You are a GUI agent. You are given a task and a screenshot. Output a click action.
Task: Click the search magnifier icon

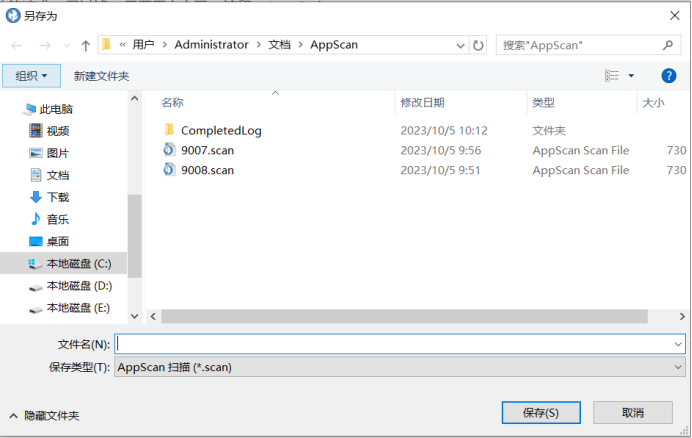click(x=668, y=45)
